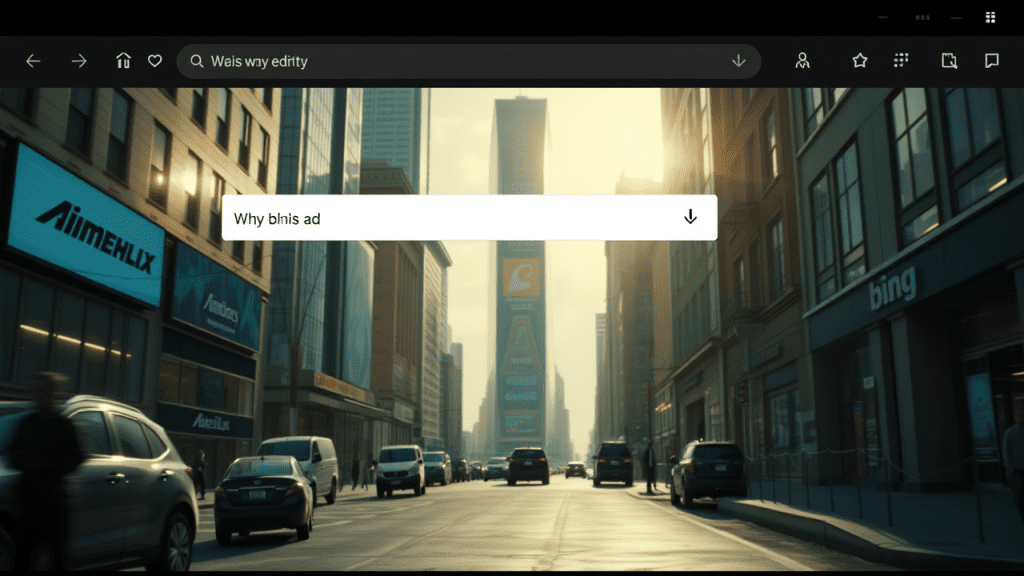Expand the address bar down arrow
The height and width of the screenshot is (576, 1024).
pyautogui.click(x=739, y=61)
